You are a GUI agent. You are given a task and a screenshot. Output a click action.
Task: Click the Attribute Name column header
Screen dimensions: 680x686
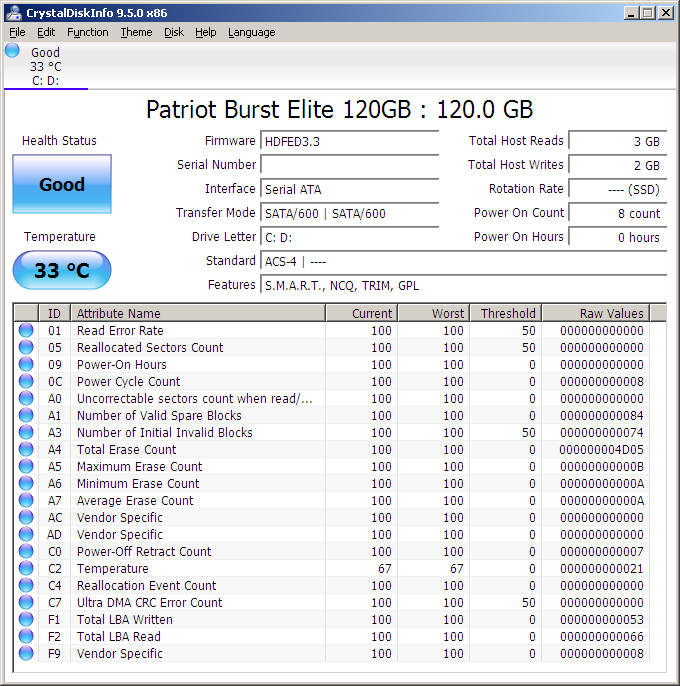198,313
